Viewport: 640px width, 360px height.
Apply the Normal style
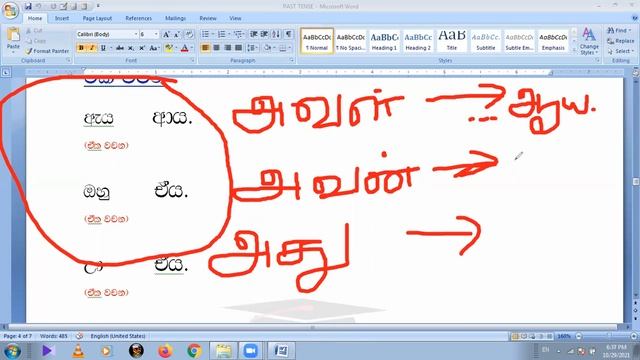(317, 40)
